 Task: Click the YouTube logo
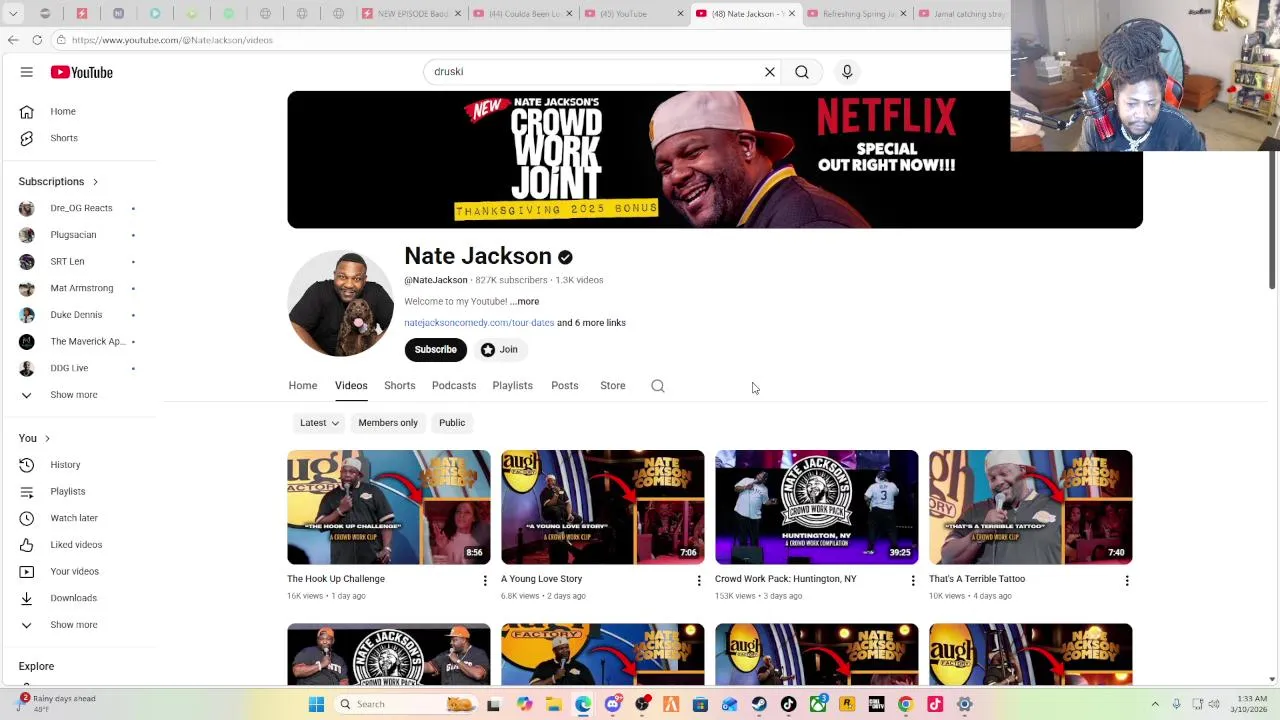click(82, 72)
